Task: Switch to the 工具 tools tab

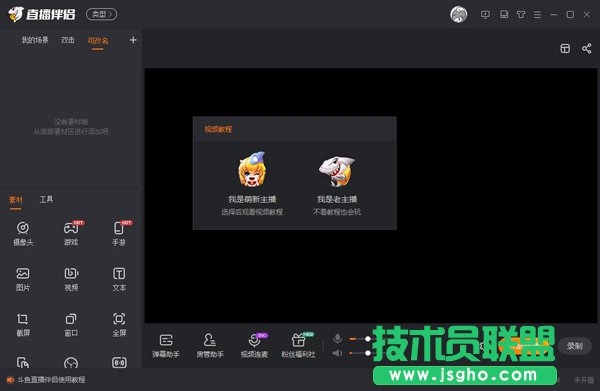Action: (46, 199)
